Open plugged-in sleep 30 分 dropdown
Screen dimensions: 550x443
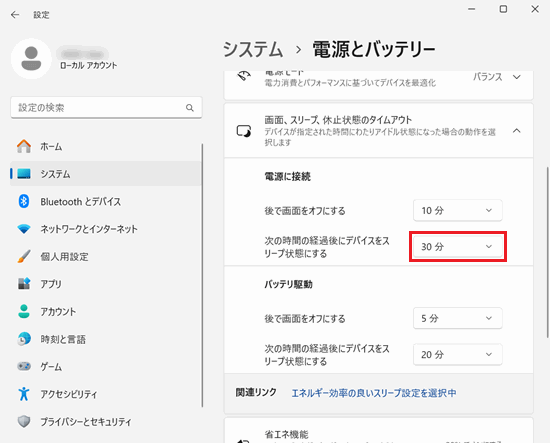457,247
